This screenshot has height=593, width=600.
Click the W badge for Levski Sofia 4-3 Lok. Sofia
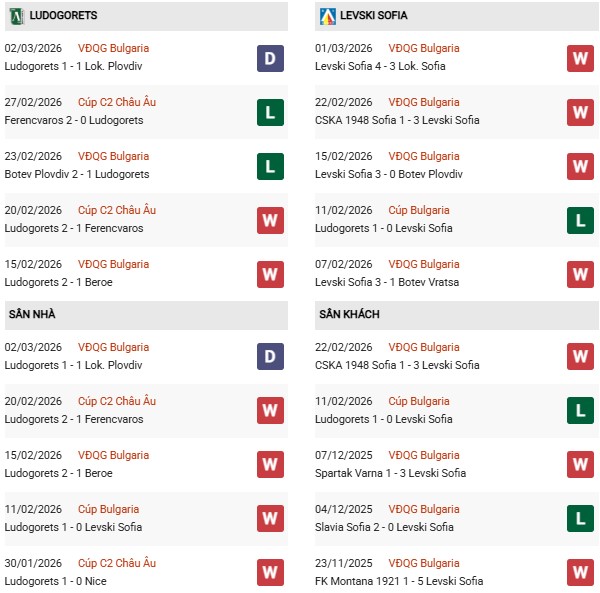[580, 57]
